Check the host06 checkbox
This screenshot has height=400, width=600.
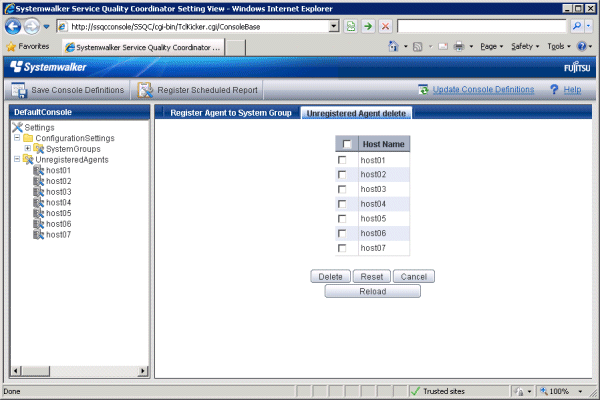coord(342,233)
